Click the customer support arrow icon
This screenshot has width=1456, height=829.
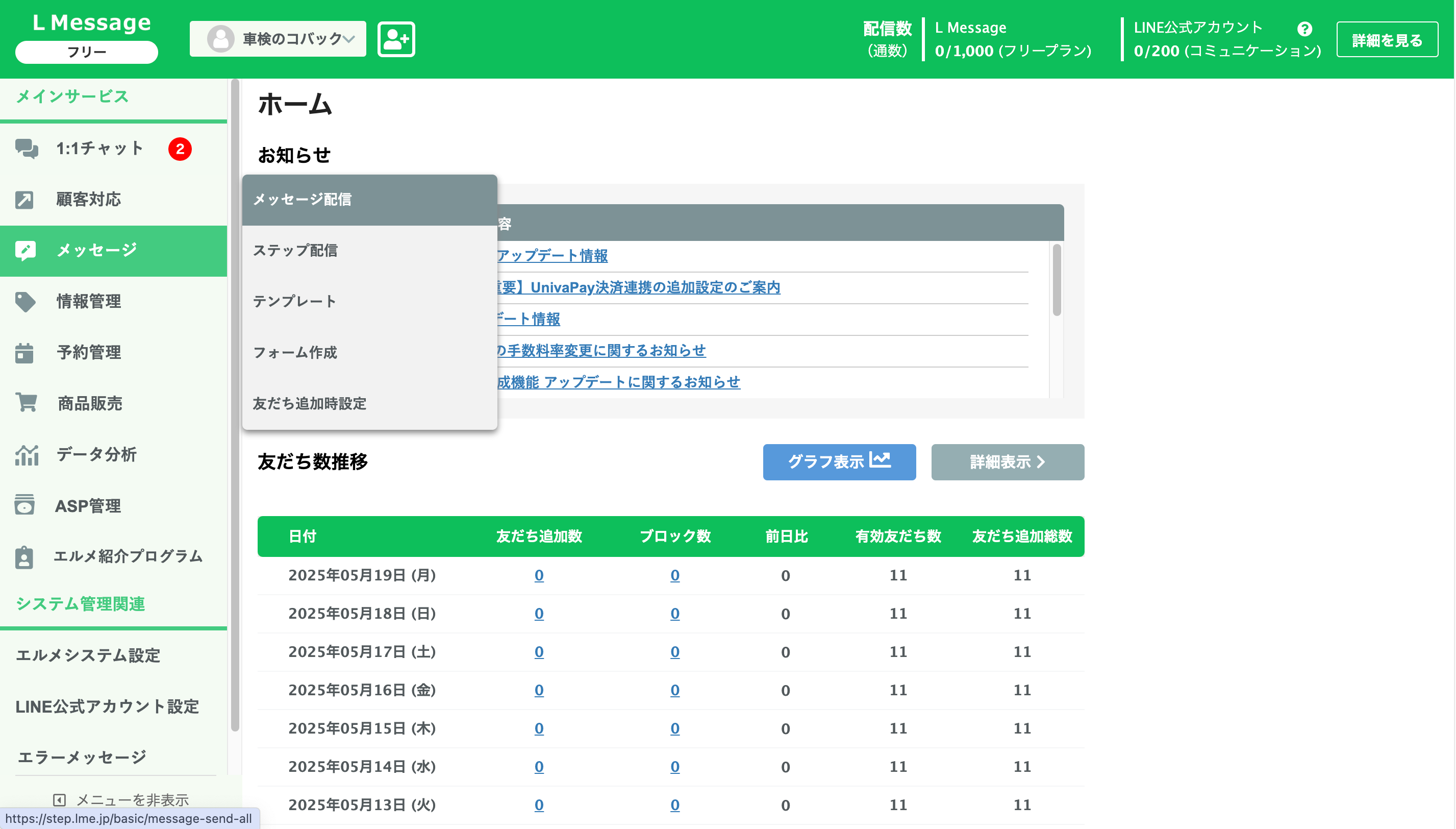pyautogui.click(x=24, y=200)
